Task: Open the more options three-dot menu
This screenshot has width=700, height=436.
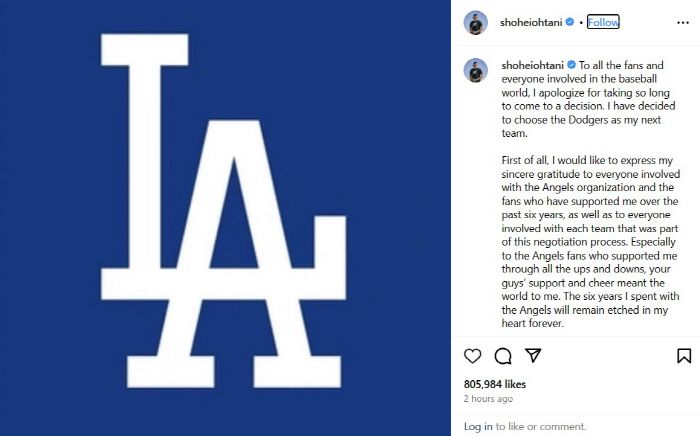Action: click(x=683, y=22)
